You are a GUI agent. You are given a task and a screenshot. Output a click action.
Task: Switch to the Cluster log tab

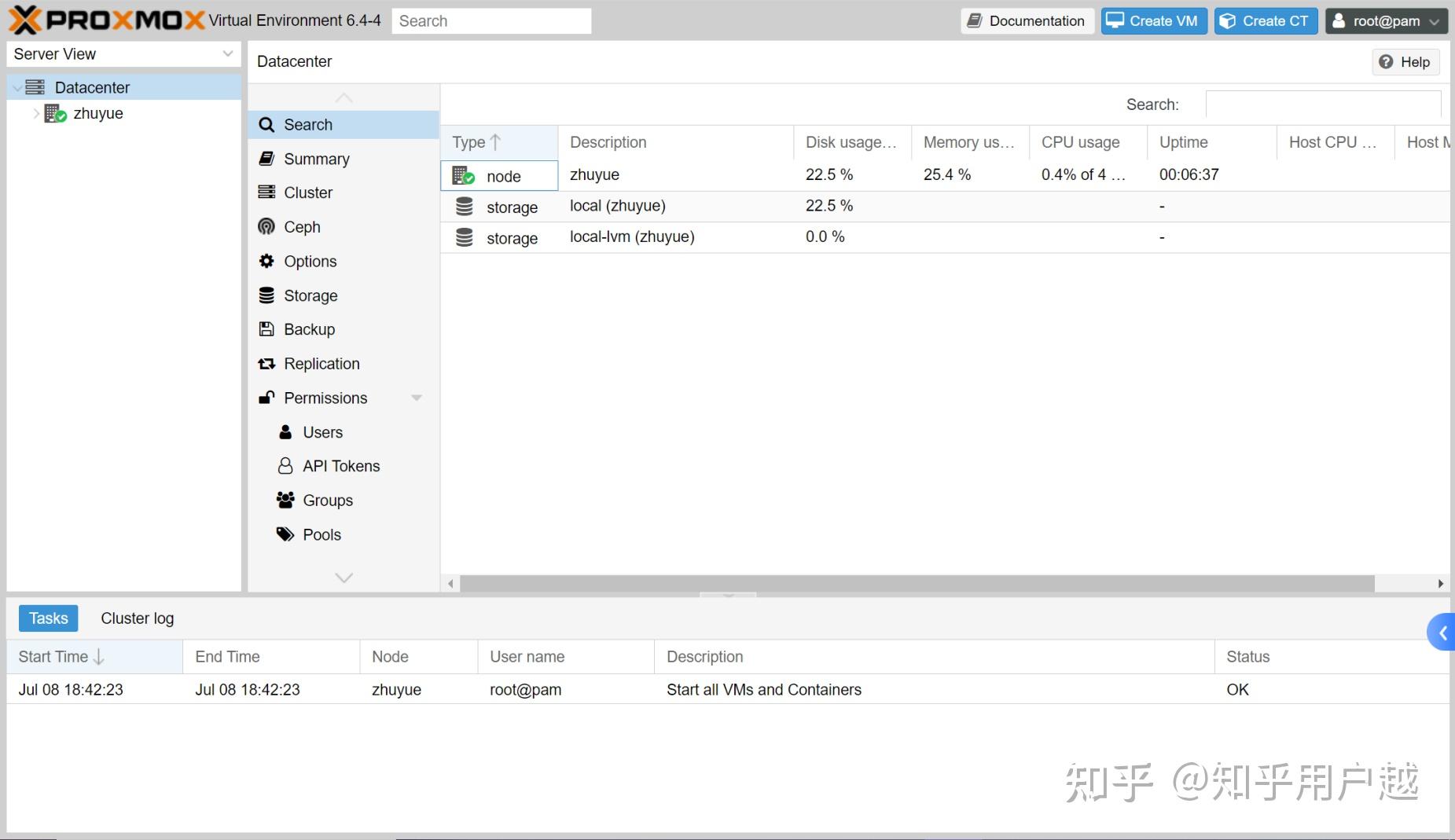137,618
